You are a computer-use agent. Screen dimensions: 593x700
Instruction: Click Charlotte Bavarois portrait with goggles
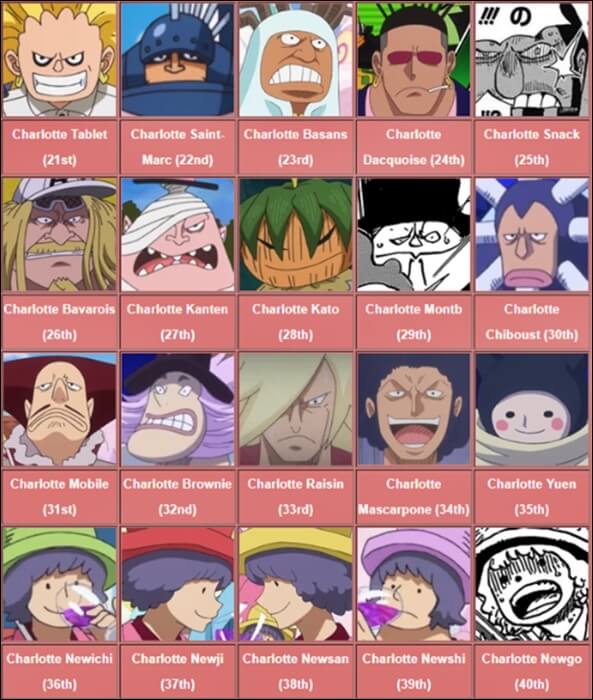59,234
